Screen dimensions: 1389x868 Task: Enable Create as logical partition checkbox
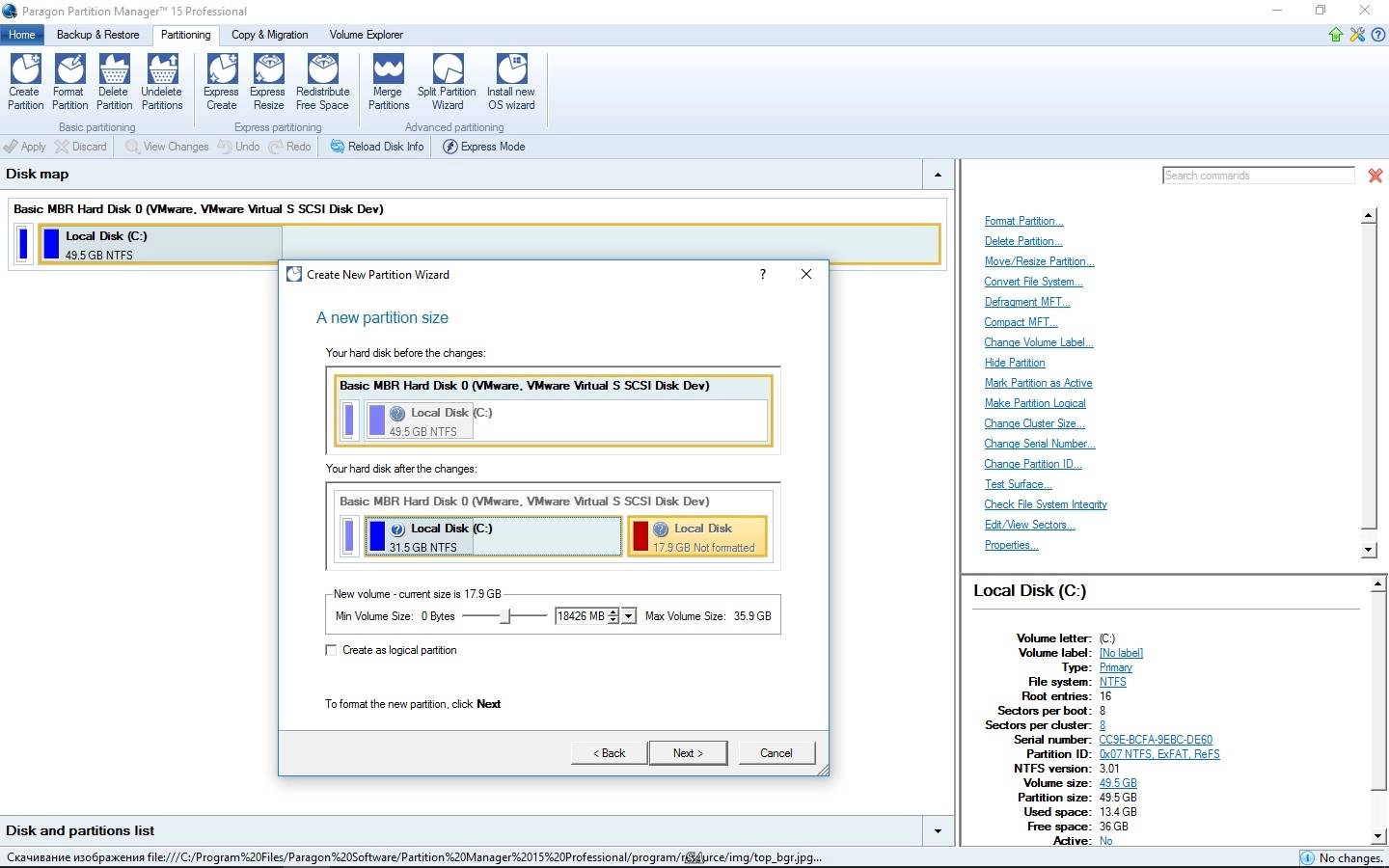(331, 650)
